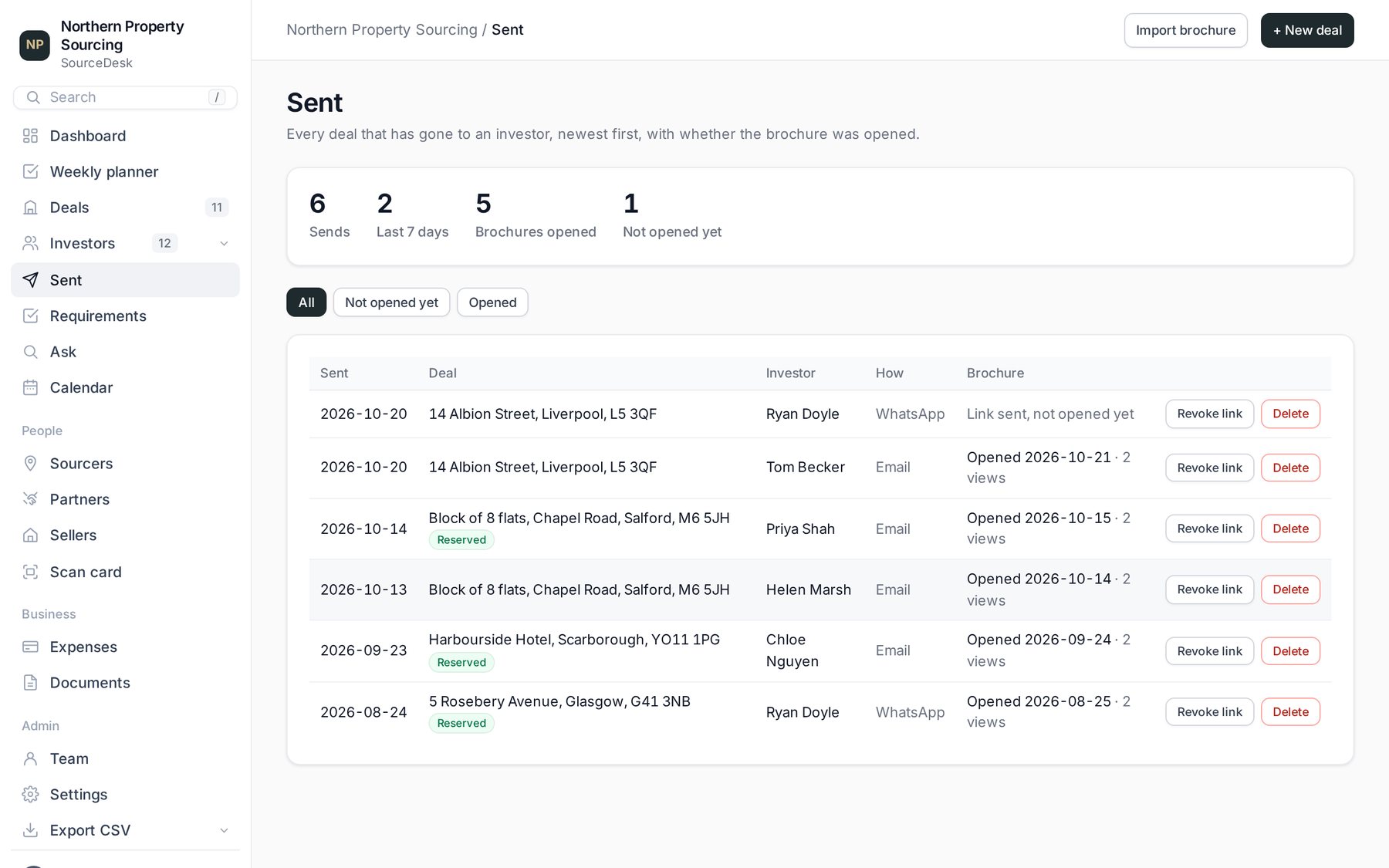Viewport: 1389px width, 868px height.
Task: Focus the sidebar Search field
Action: pyautogui.click(x=125, y=97)
